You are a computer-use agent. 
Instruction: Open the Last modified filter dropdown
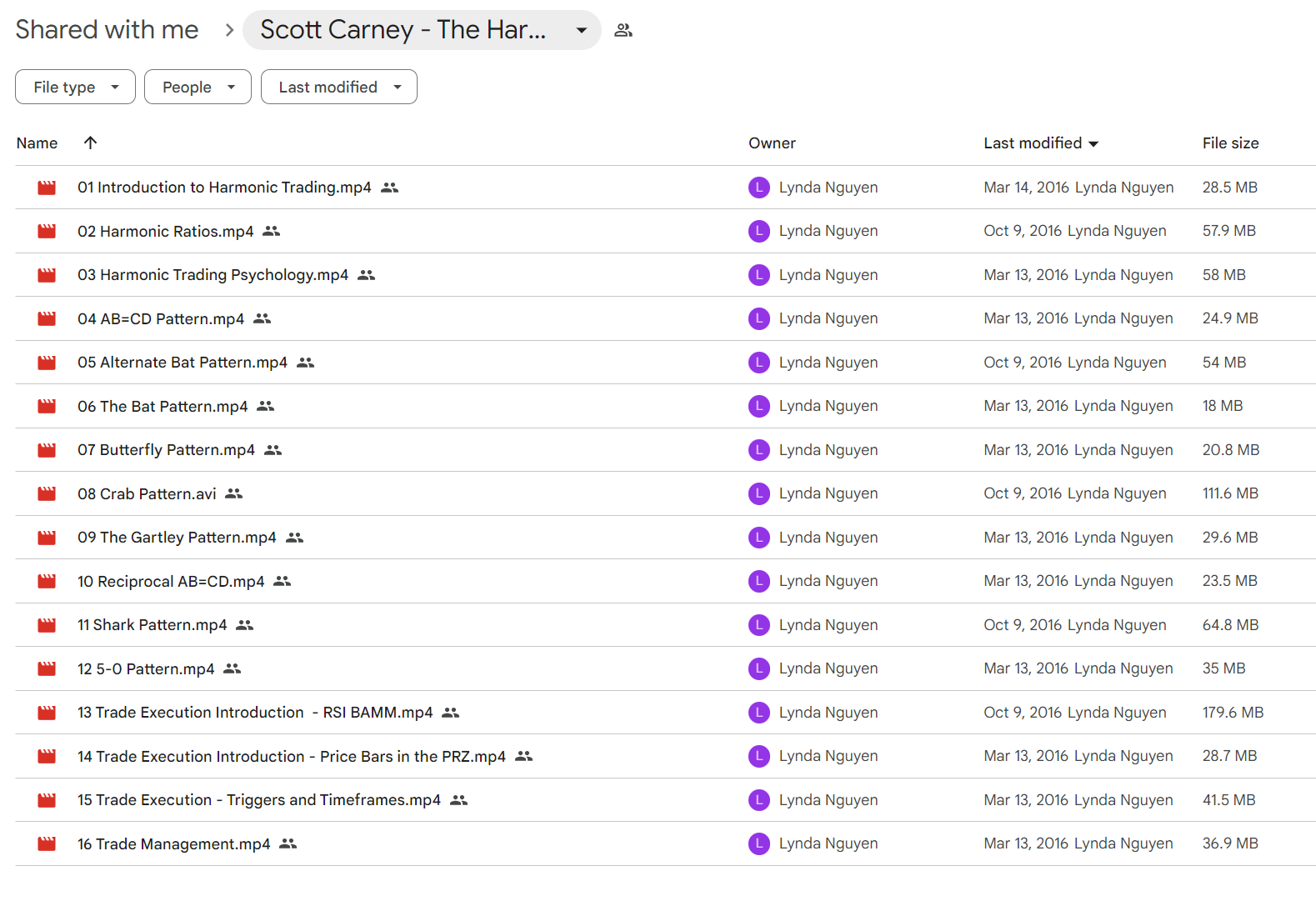click(x=339, y=87)
